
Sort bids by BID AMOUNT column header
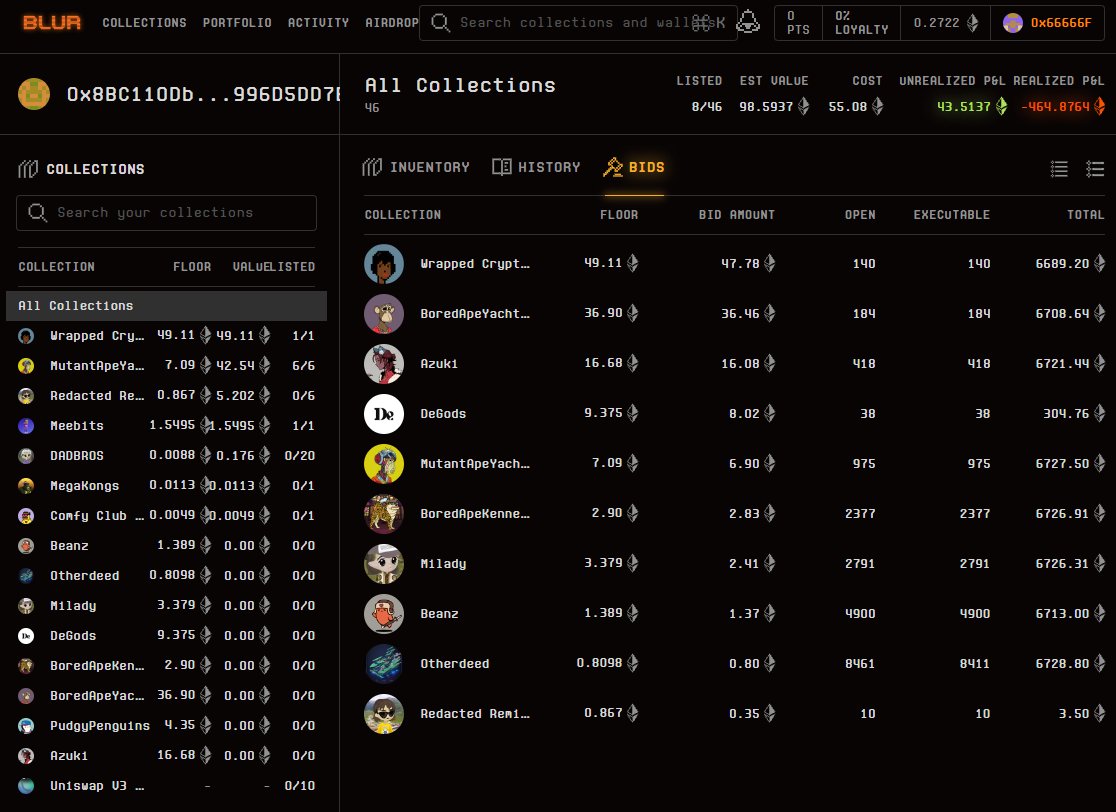[737, 215]
